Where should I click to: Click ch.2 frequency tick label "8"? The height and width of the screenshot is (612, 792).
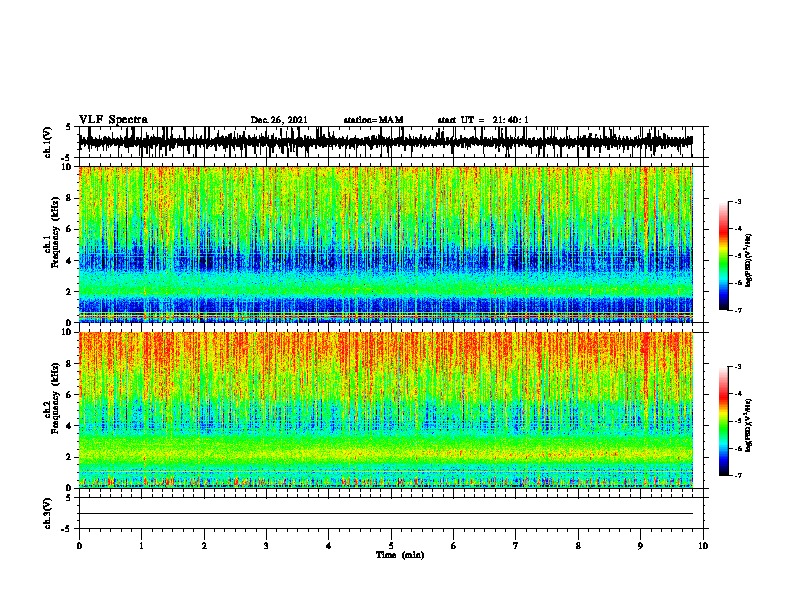[x=70, y=364]
